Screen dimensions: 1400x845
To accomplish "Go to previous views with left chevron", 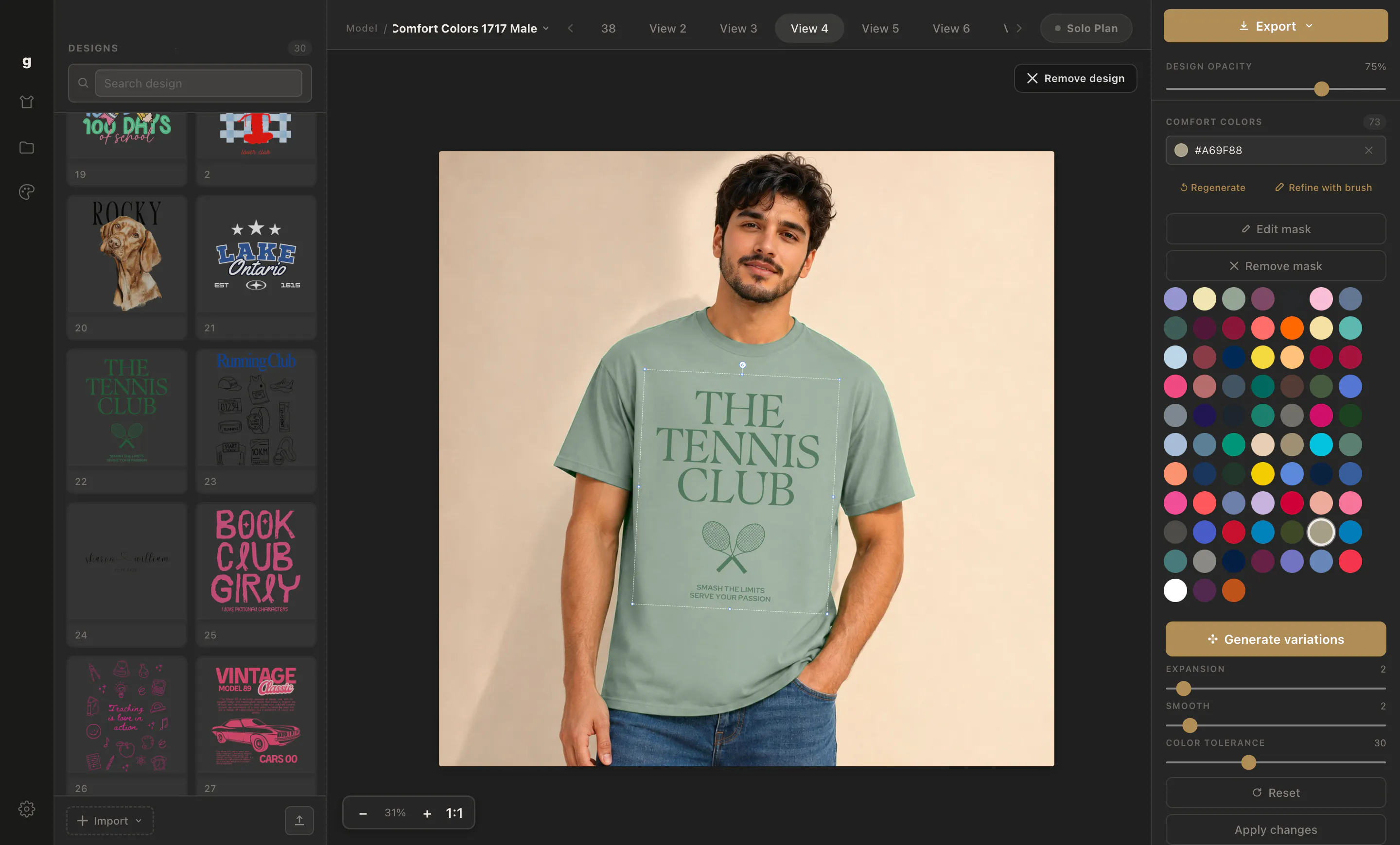I will click(571, 28).
